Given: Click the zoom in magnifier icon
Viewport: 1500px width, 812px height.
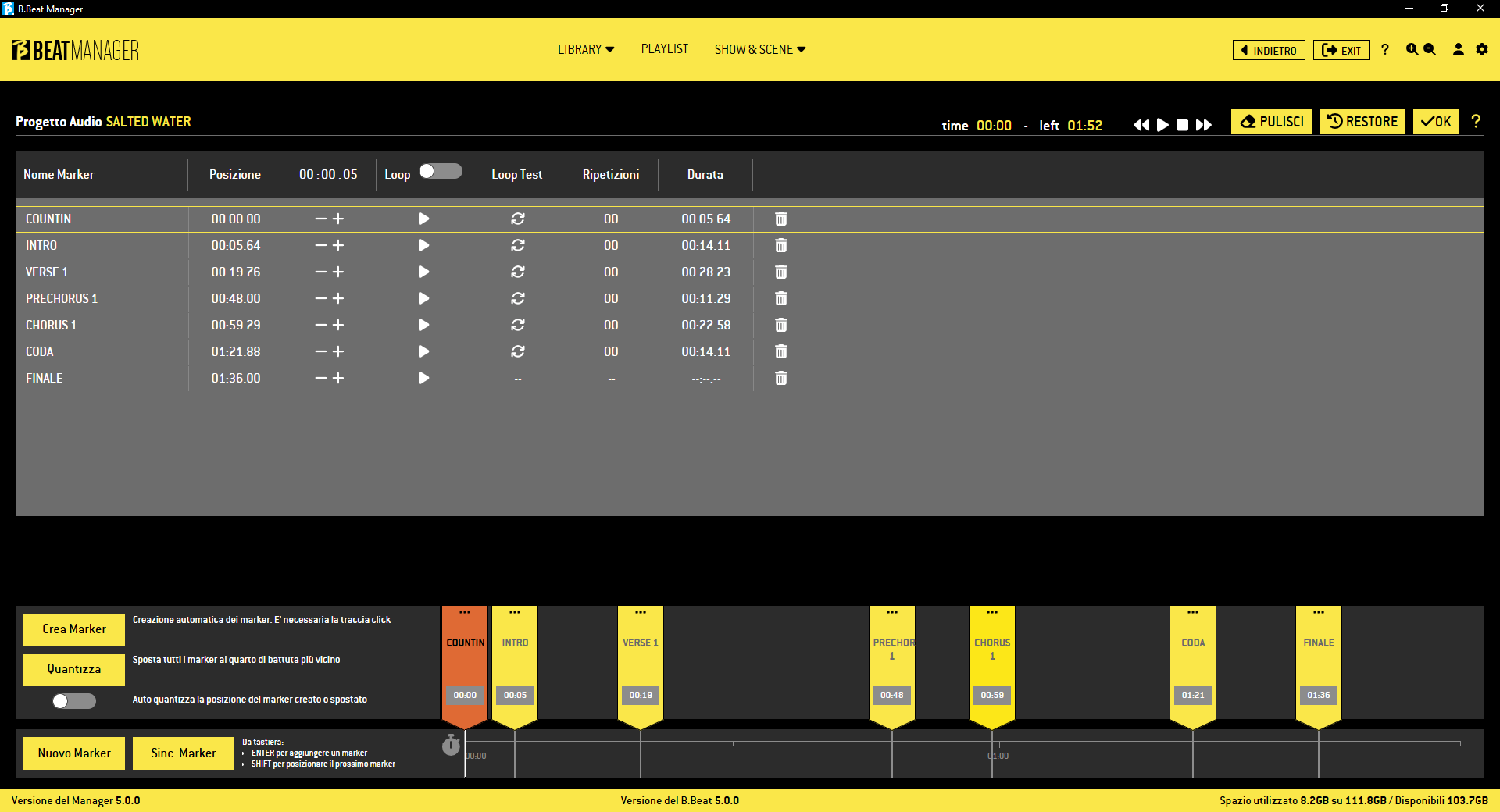Looking at the screenshot, I should point(1412,50).
